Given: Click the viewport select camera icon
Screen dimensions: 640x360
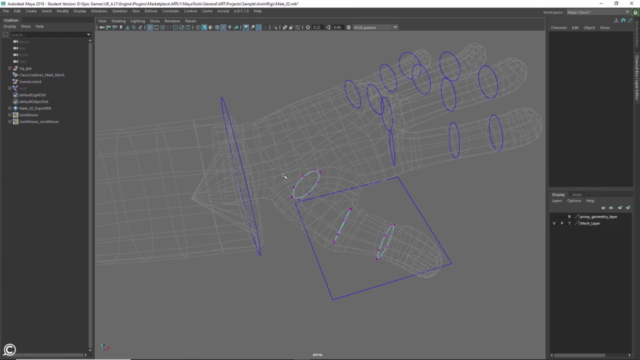Looking at the screenshot, I should [x=102, y=27].
